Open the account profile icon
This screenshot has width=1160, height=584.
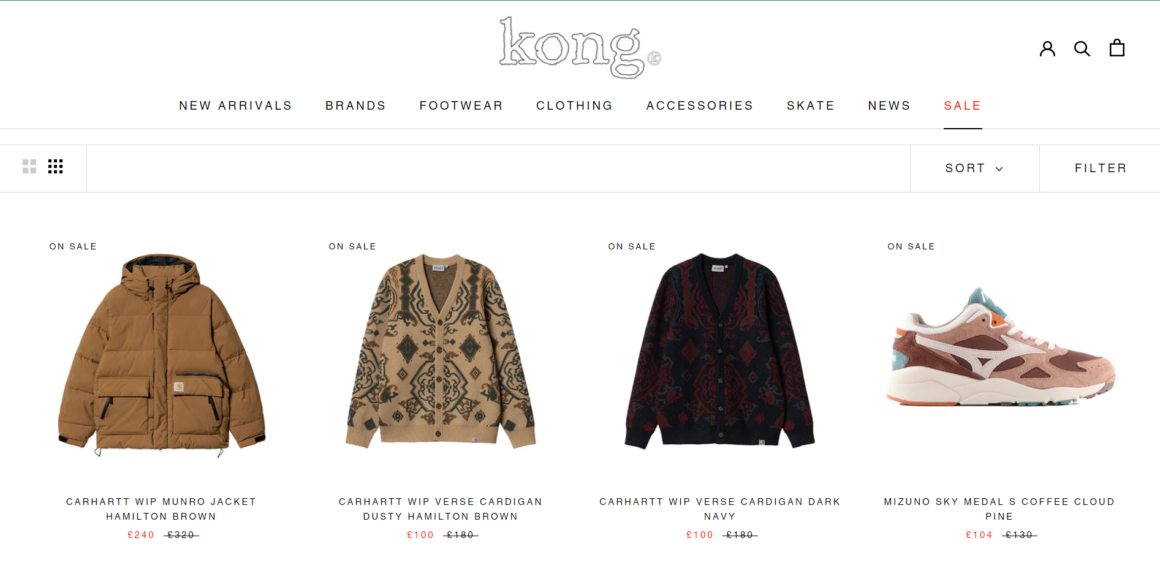click(1047, 49)
